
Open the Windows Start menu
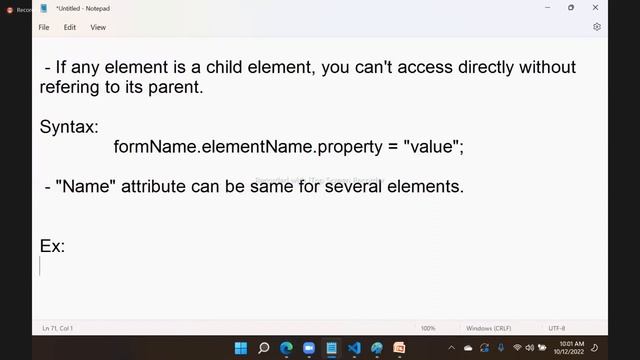pyautogui.click(x=241, y=348)
